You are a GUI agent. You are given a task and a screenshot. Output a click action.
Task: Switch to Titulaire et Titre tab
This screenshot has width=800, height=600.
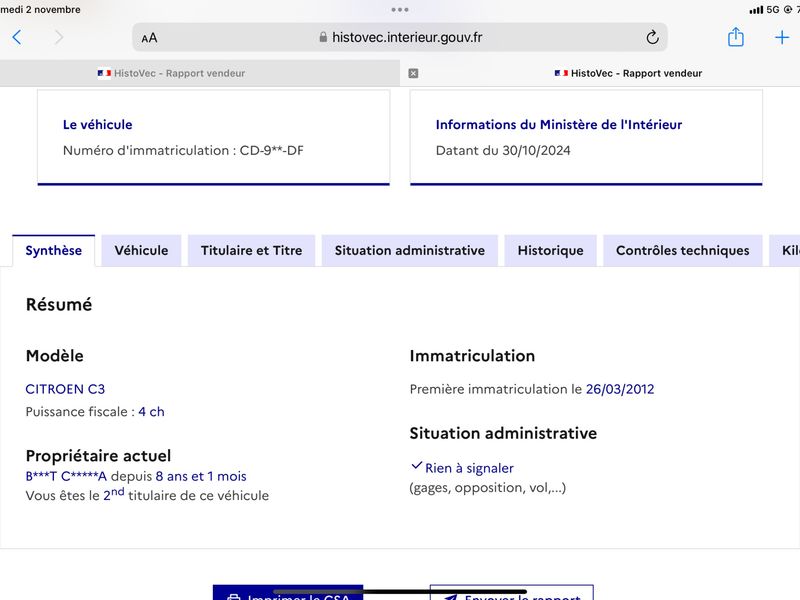[252, 251]
